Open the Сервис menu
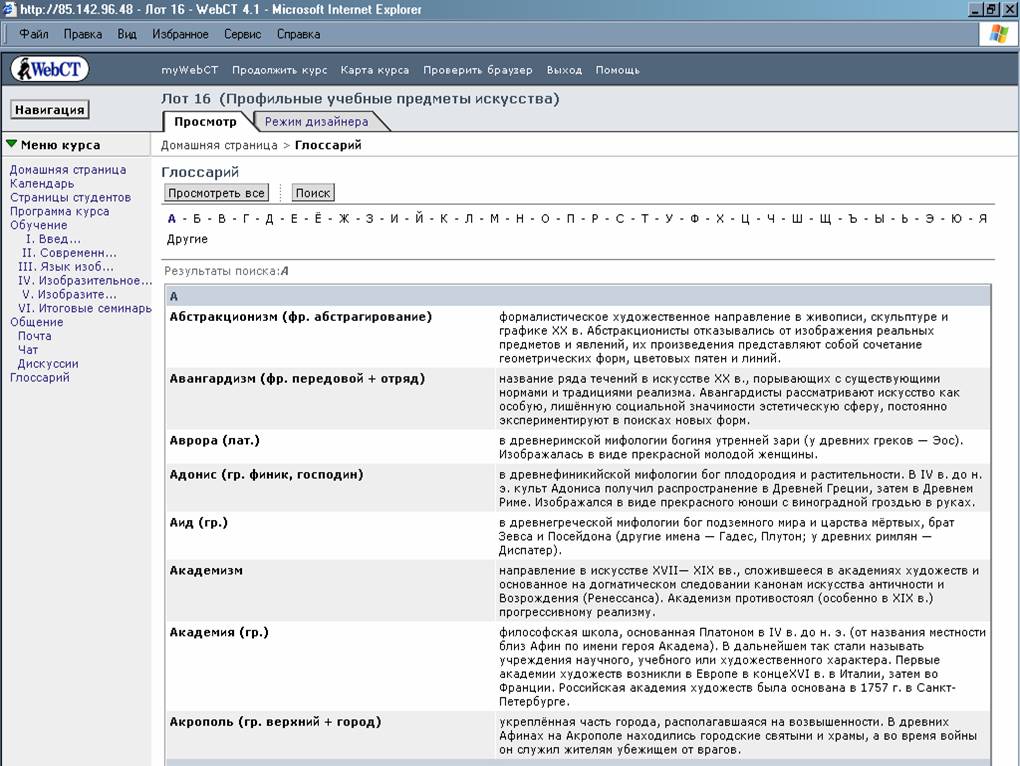This screenshot has width=1020, height=766. pyautogui.click(x=243, y=34)
